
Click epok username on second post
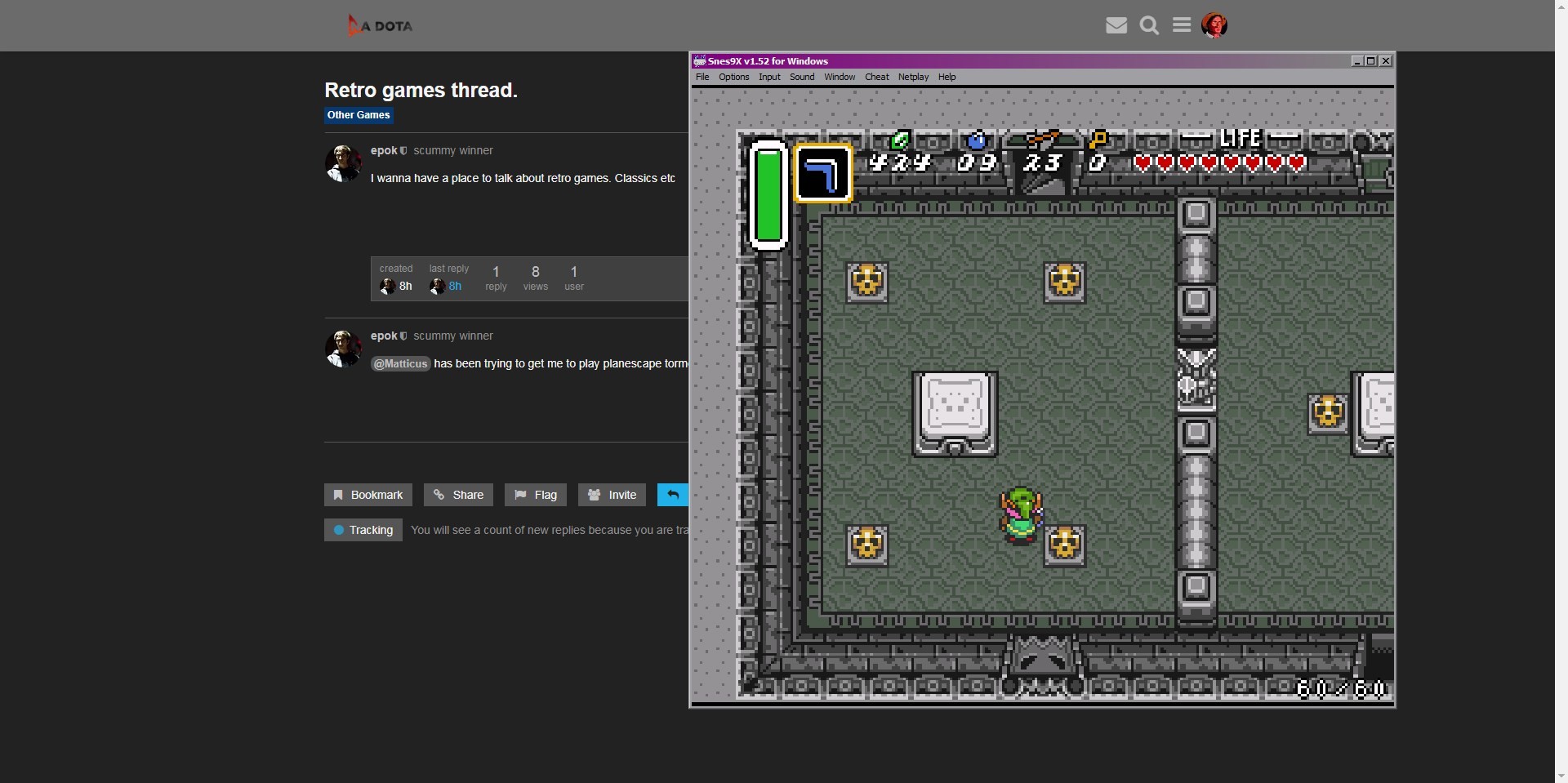384,336
